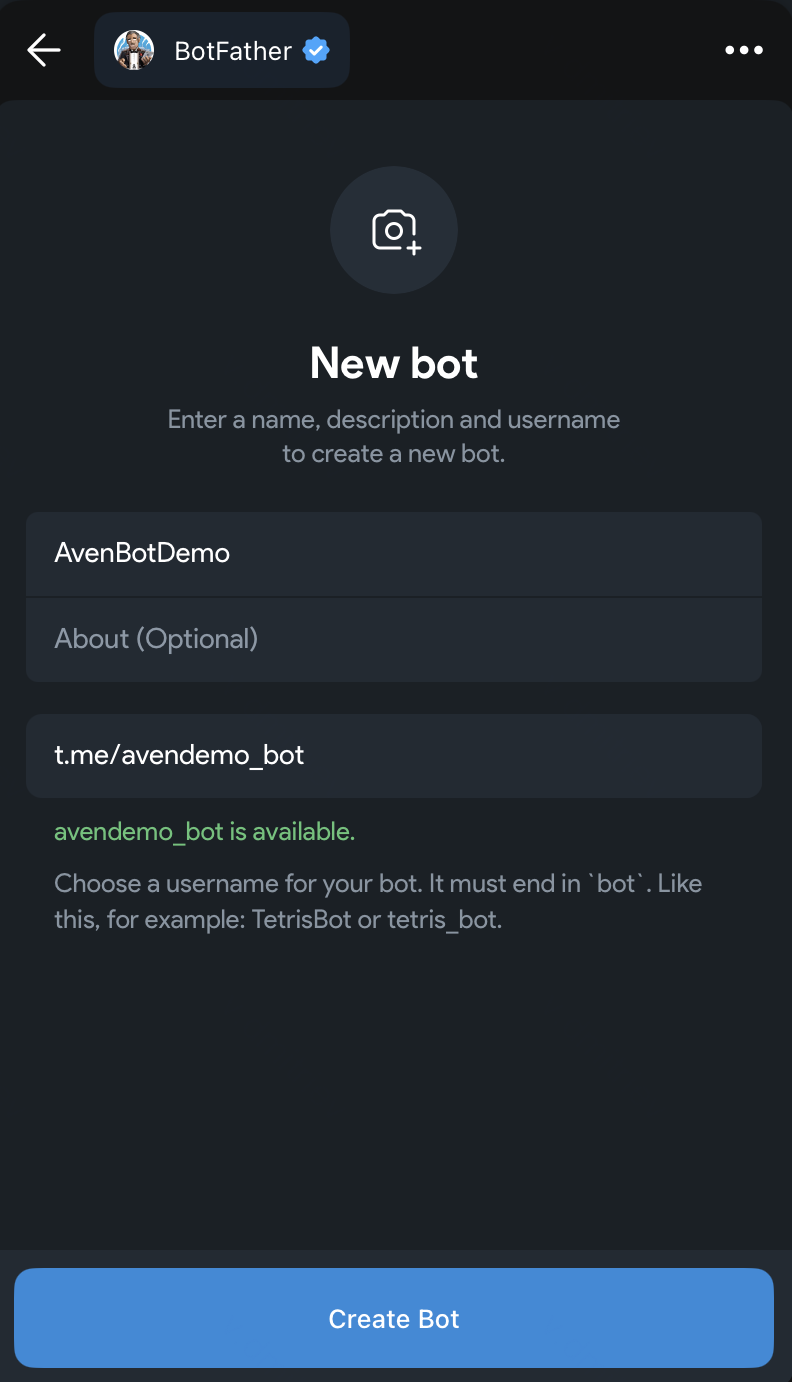The height and width of the screenshot is (1382, 792).
Task: Open the three-dot more options menu
Action: [743, 50]
